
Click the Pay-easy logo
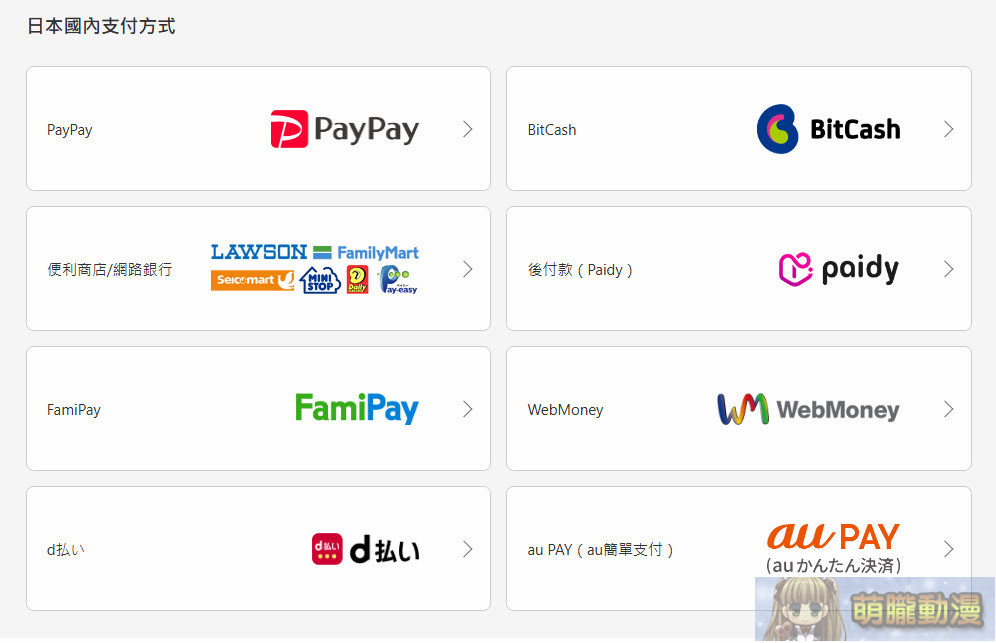398,280
